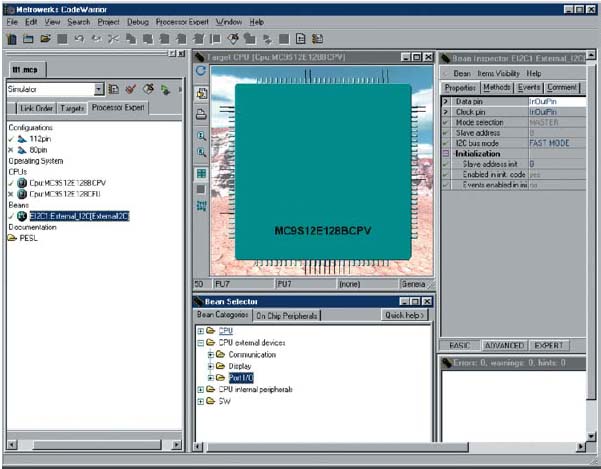The height and width of the screenshot is (469, 601).
Task: Select the EXPERT view button
Action: pos(549,345)
